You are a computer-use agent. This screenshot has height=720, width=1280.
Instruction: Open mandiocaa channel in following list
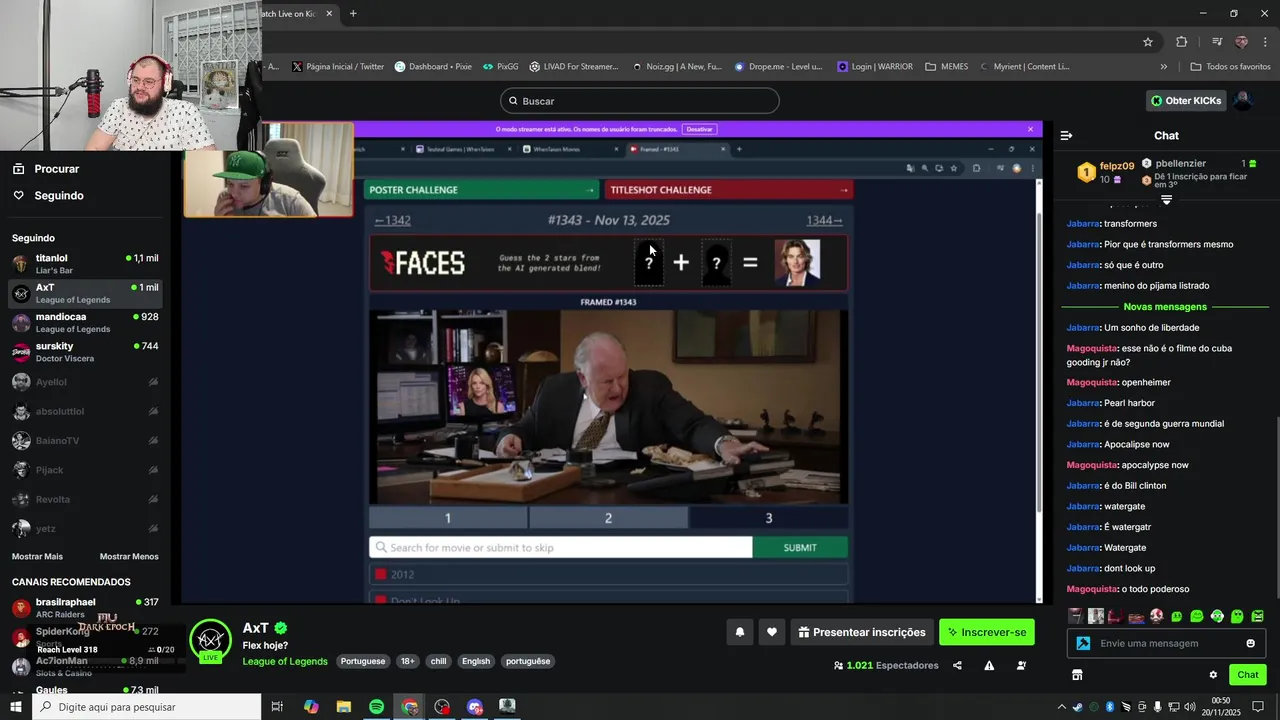(86, 322)
